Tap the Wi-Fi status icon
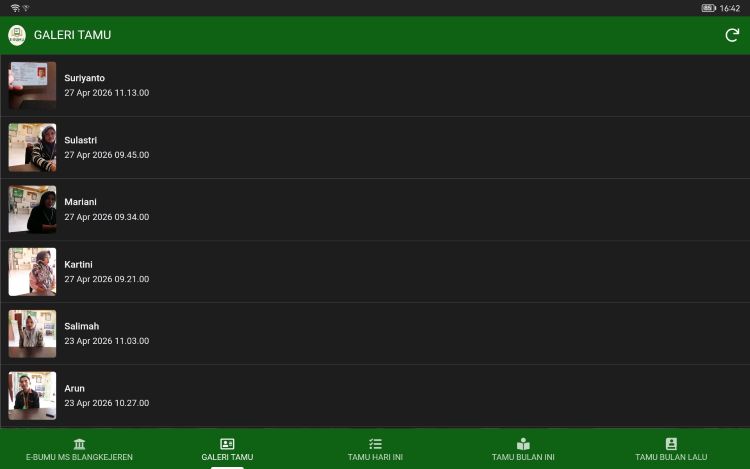 (x=15, y=8)
